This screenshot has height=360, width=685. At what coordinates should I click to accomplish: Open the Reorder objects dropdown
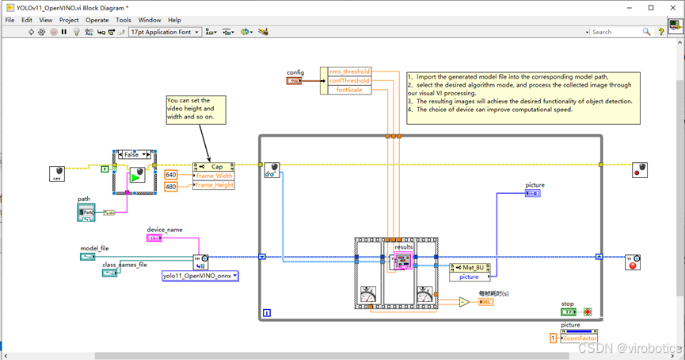pyautogui.click(x=247, y=32)
